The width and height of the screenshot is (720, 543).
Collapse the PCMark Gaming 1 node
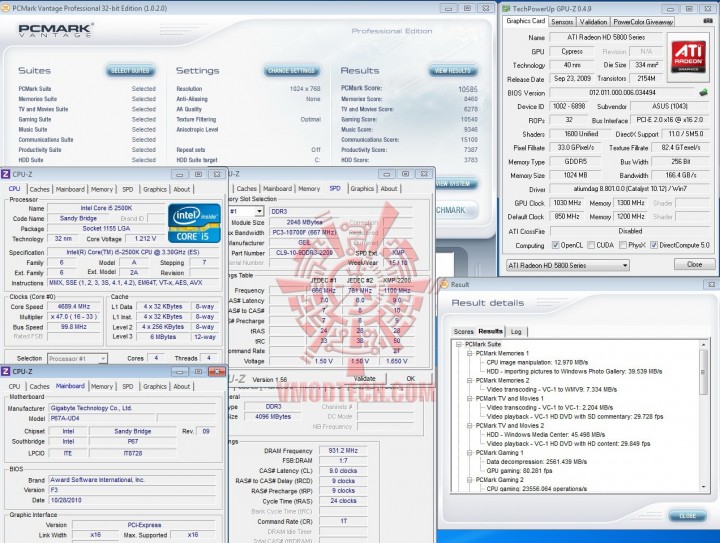469,453
